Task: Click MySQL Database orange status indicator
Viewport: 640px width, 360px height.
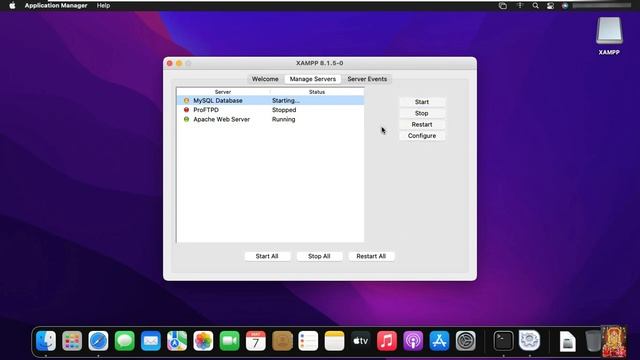Action: pos(187,100)
